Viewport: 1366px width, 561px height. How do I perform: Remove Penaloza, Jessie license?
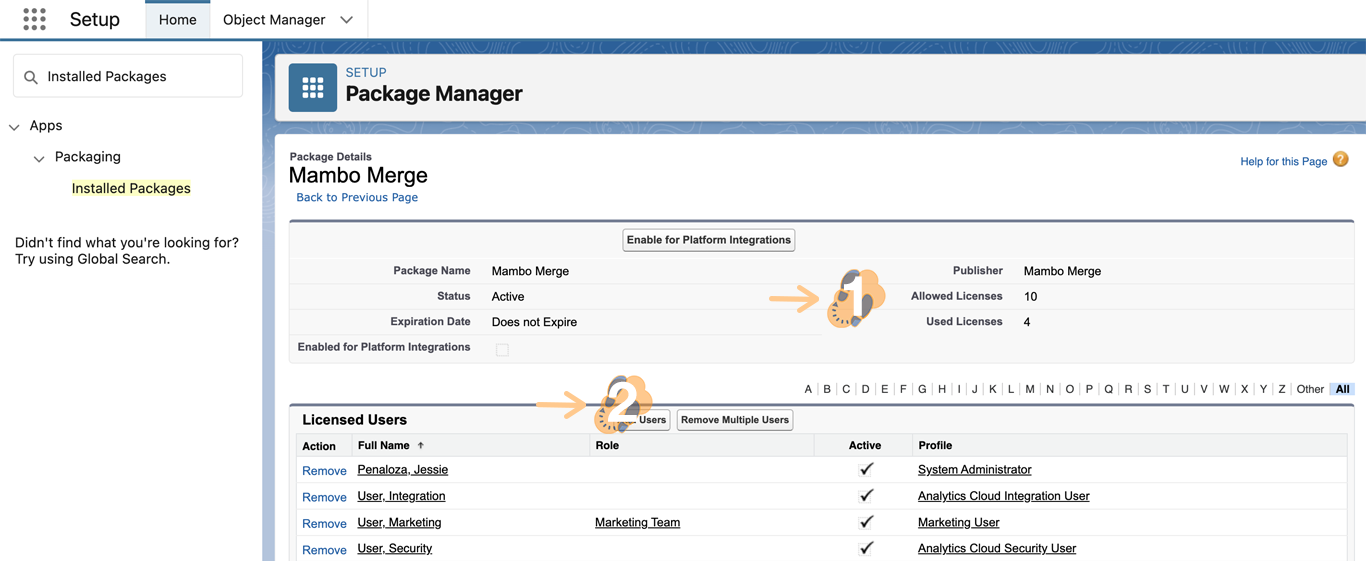point(324,471)
